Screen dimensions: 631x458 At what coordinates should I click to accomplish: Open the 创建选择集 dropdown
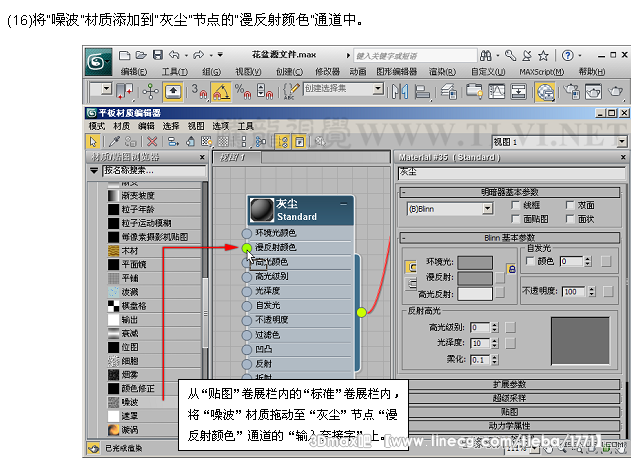(x=378, y=88)
